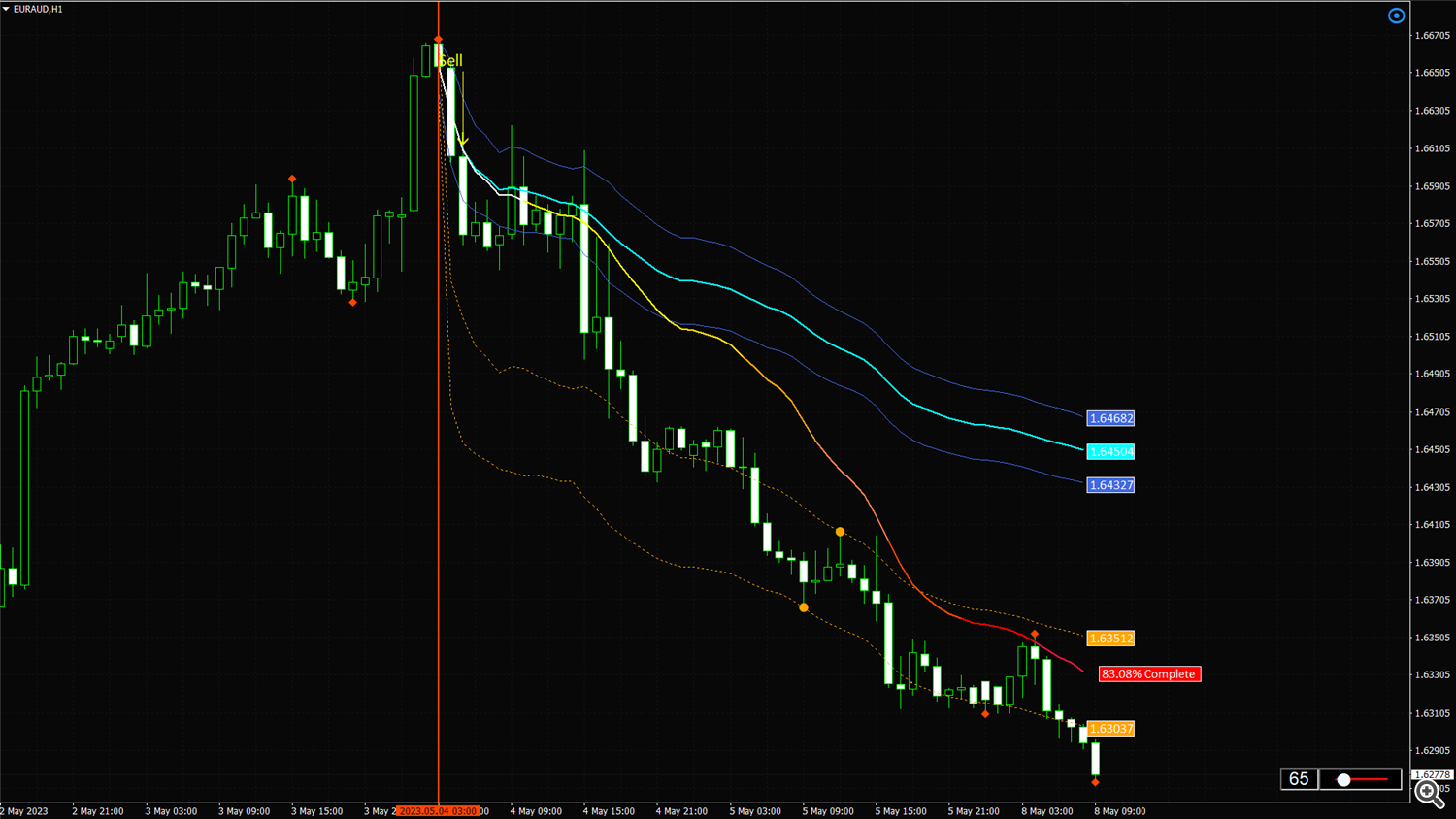Click the red diamond below the last candle
Screen dimensions: 1456x819
(x=1095, y=782)
